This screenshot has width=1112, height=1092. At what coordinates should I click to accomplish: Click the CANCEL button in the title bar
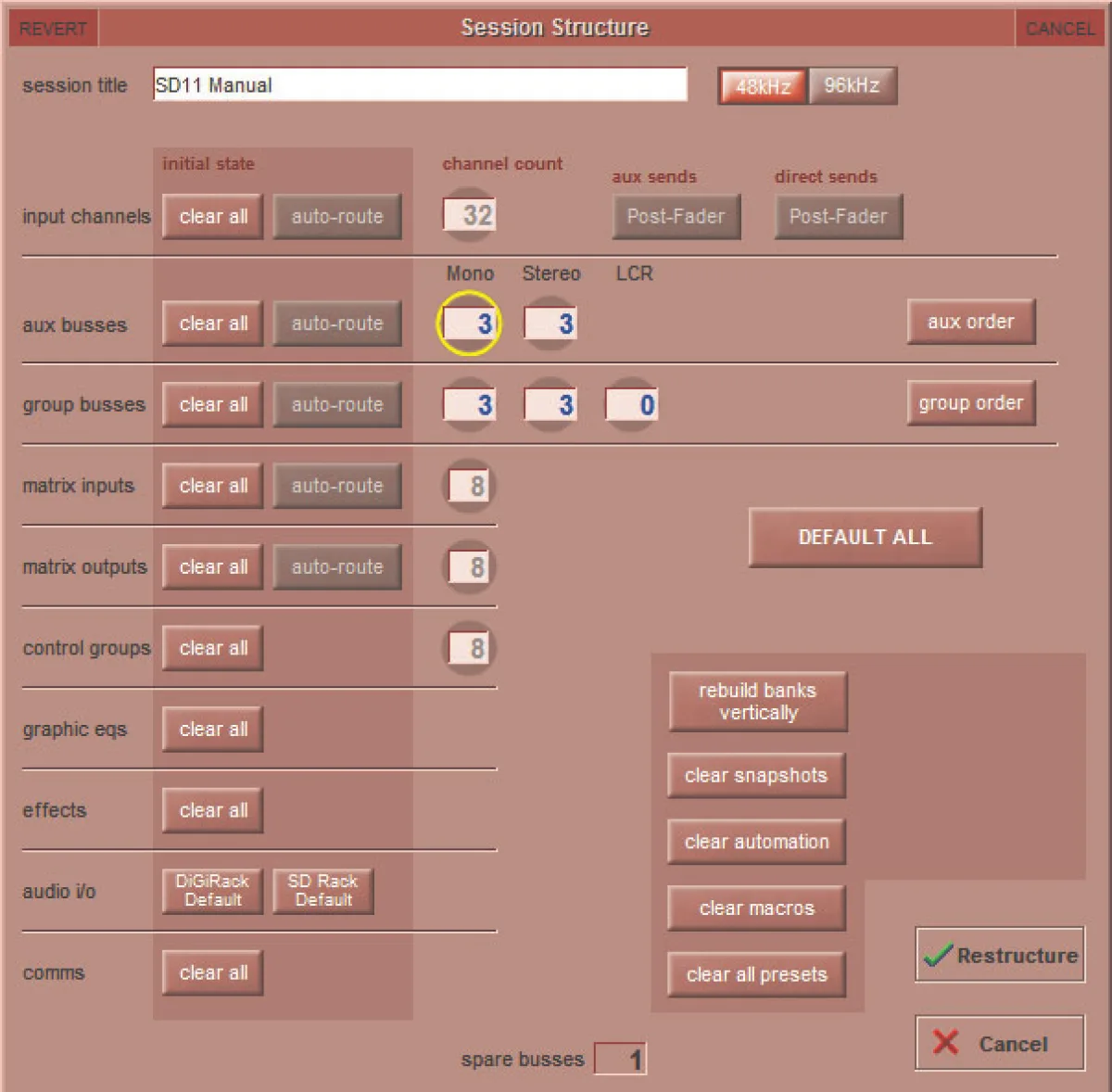[x=1059, y=29]
